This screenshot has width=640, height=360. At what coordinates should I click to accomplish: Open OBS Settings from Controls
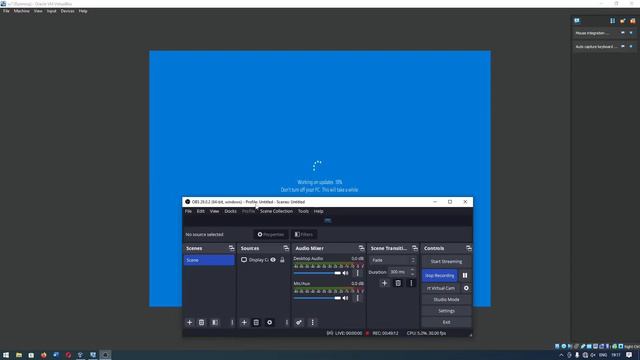pyautogui.click(x=446, y=311)
